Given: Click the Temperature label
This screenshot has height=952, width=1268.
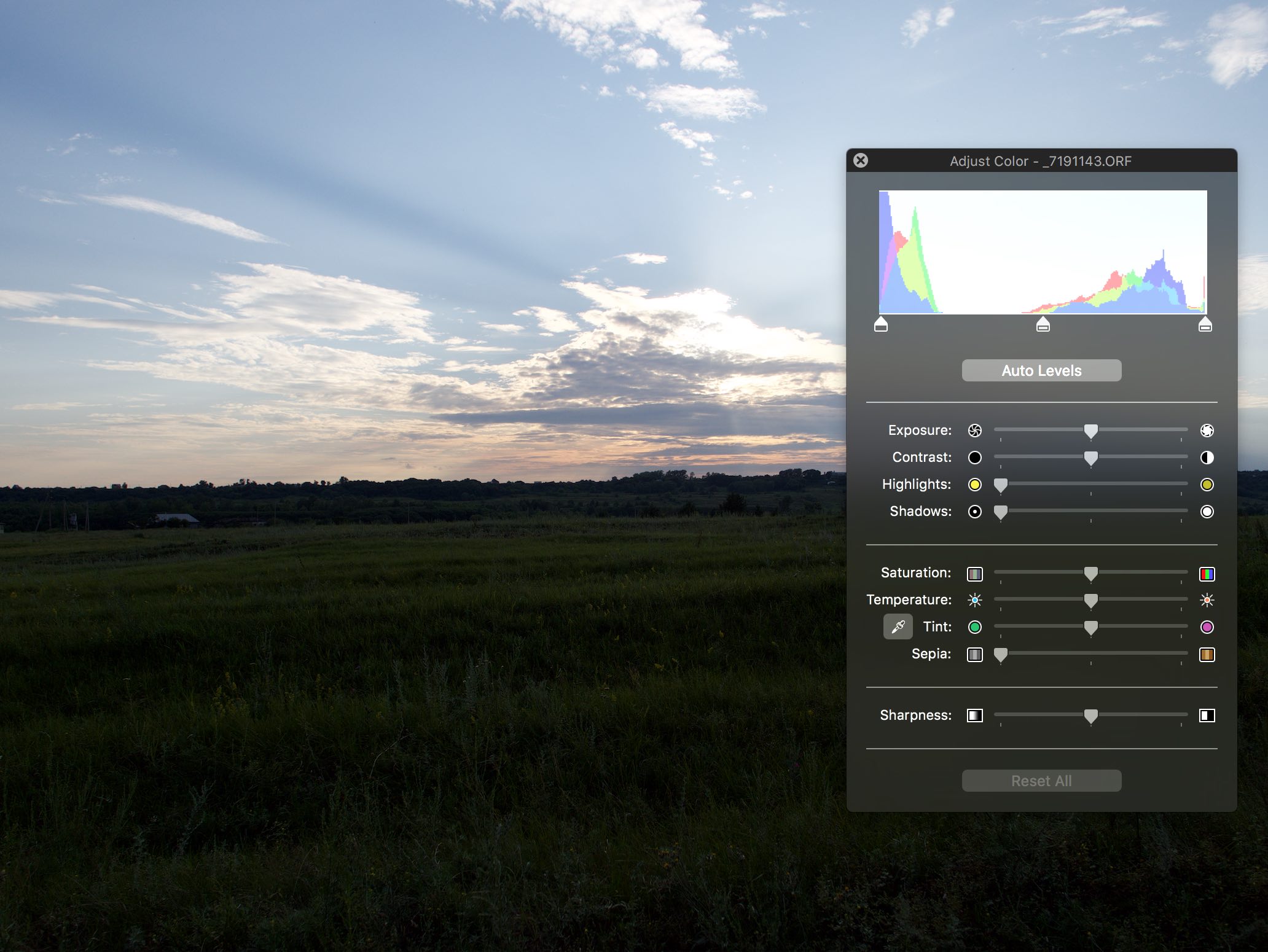Looking at the screenshot, I should coord(909,599).
